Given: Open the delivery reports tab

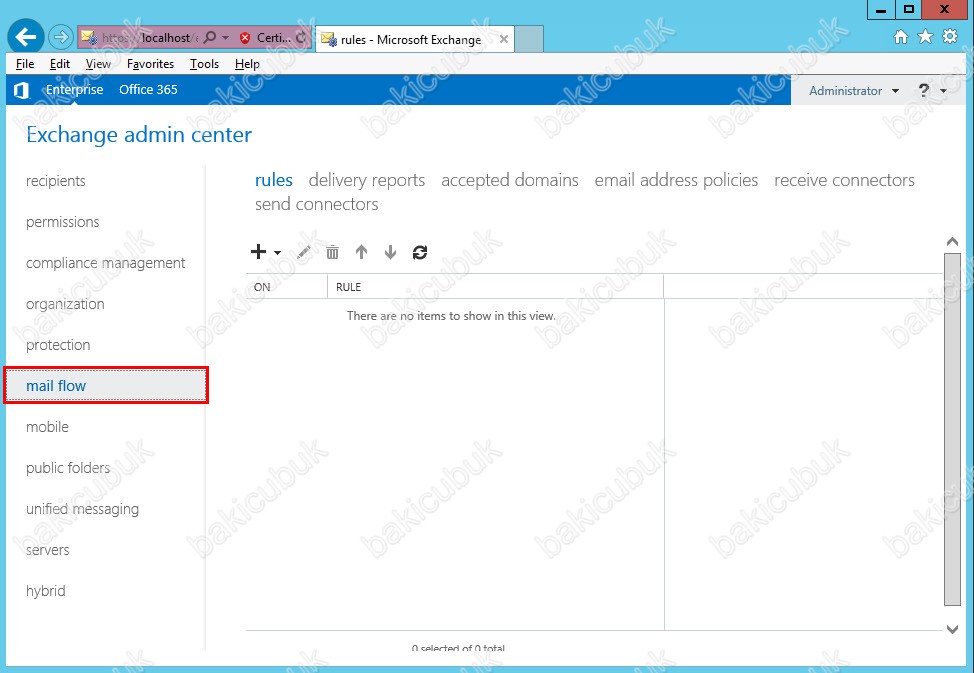Looking at the screenshot, I should 366,180.
